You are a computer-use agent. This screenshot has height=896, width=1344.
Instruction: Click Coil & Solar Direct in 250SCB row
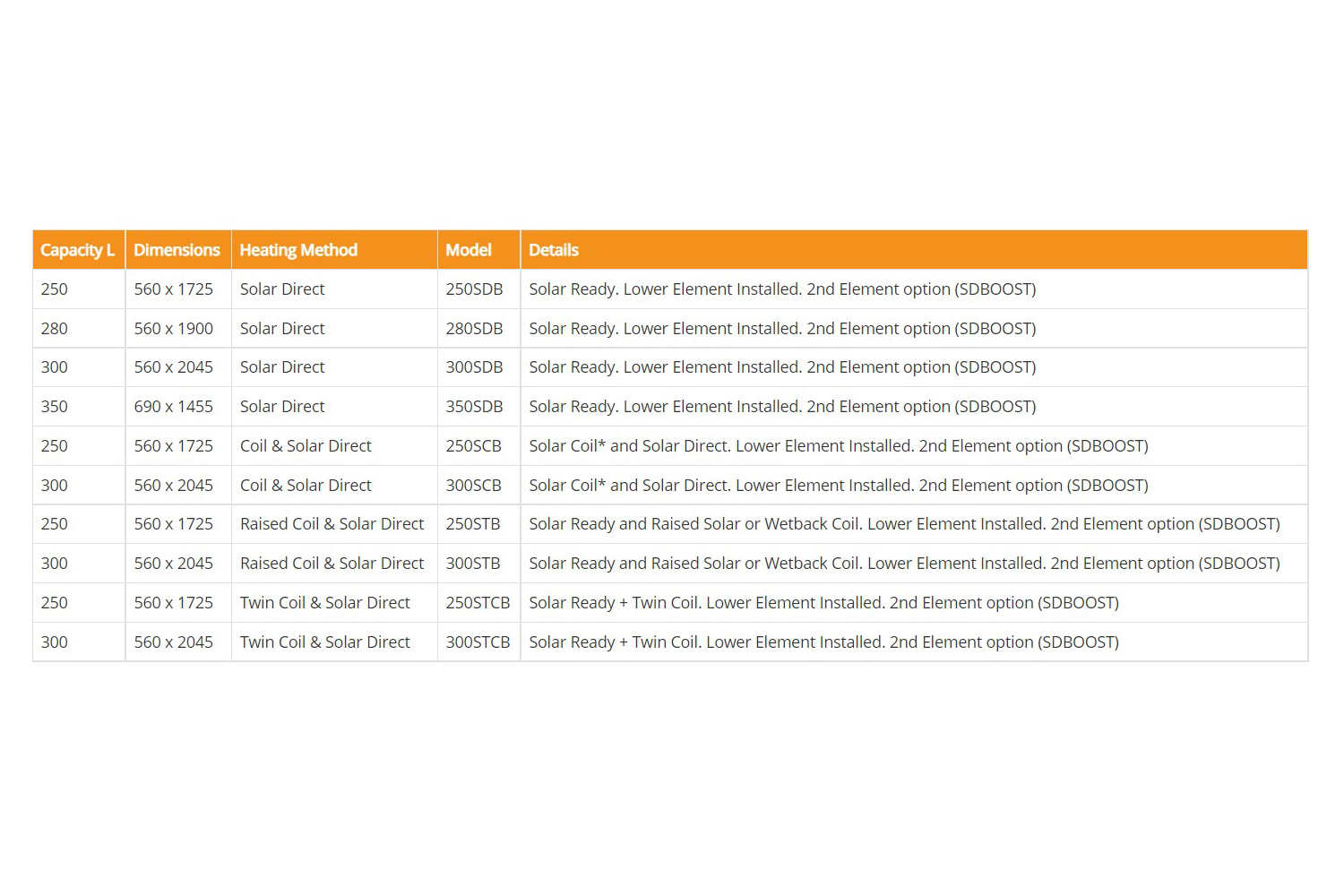[306, 446]
